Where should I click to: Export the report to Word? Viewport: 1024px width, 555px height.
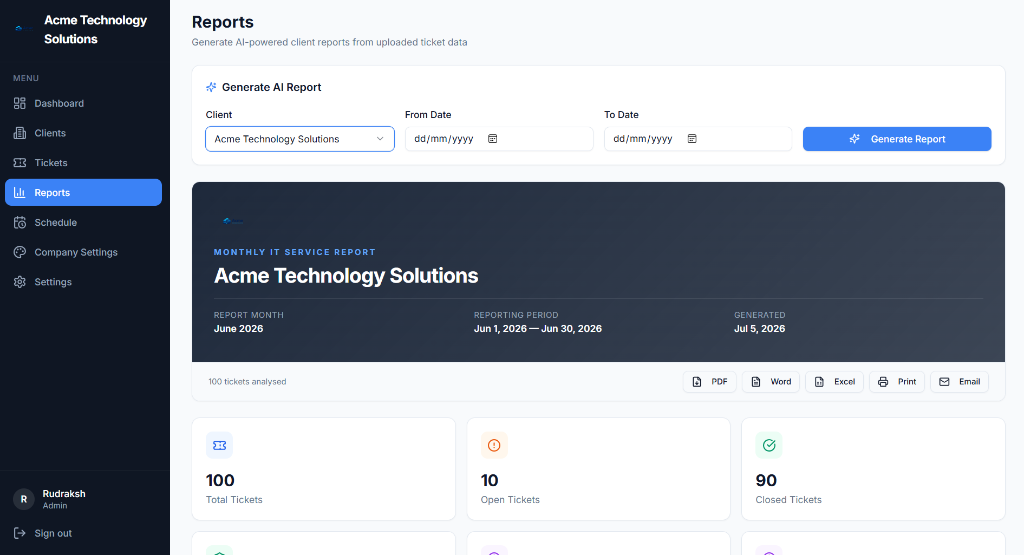(771, 382)
